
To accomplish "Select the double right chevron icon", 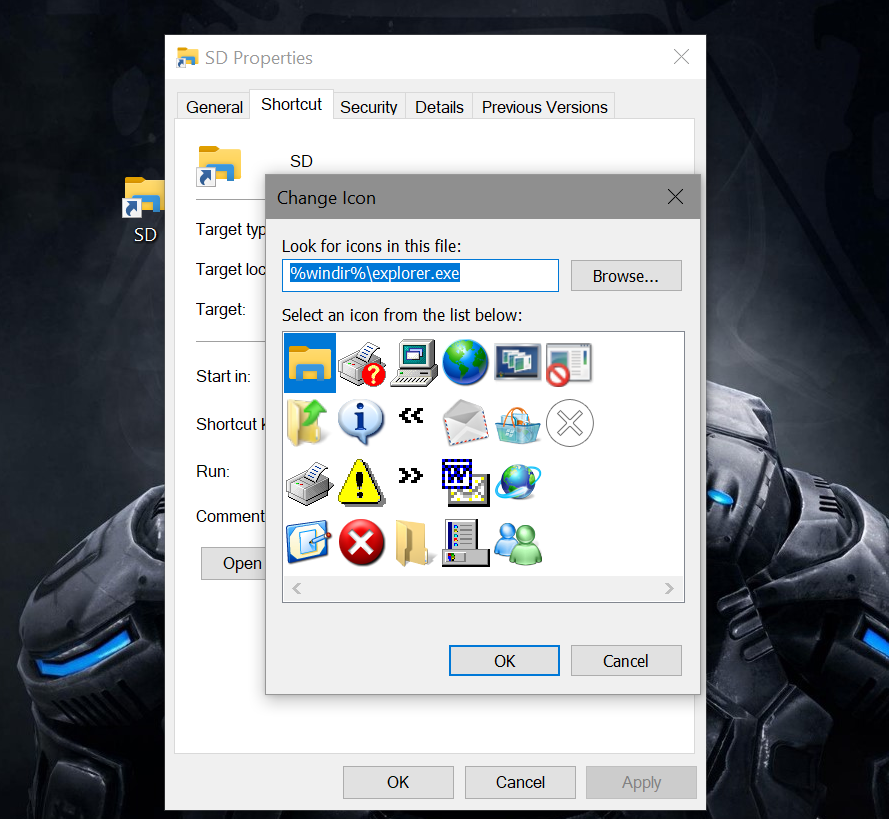I will click(x=410, y=475).
